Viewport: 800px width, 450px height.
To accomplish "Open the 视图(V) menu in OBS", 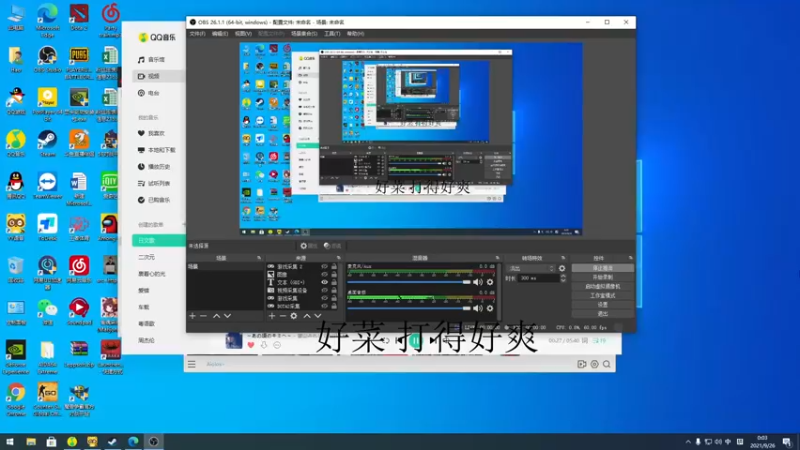I will (x=243, y=34).
